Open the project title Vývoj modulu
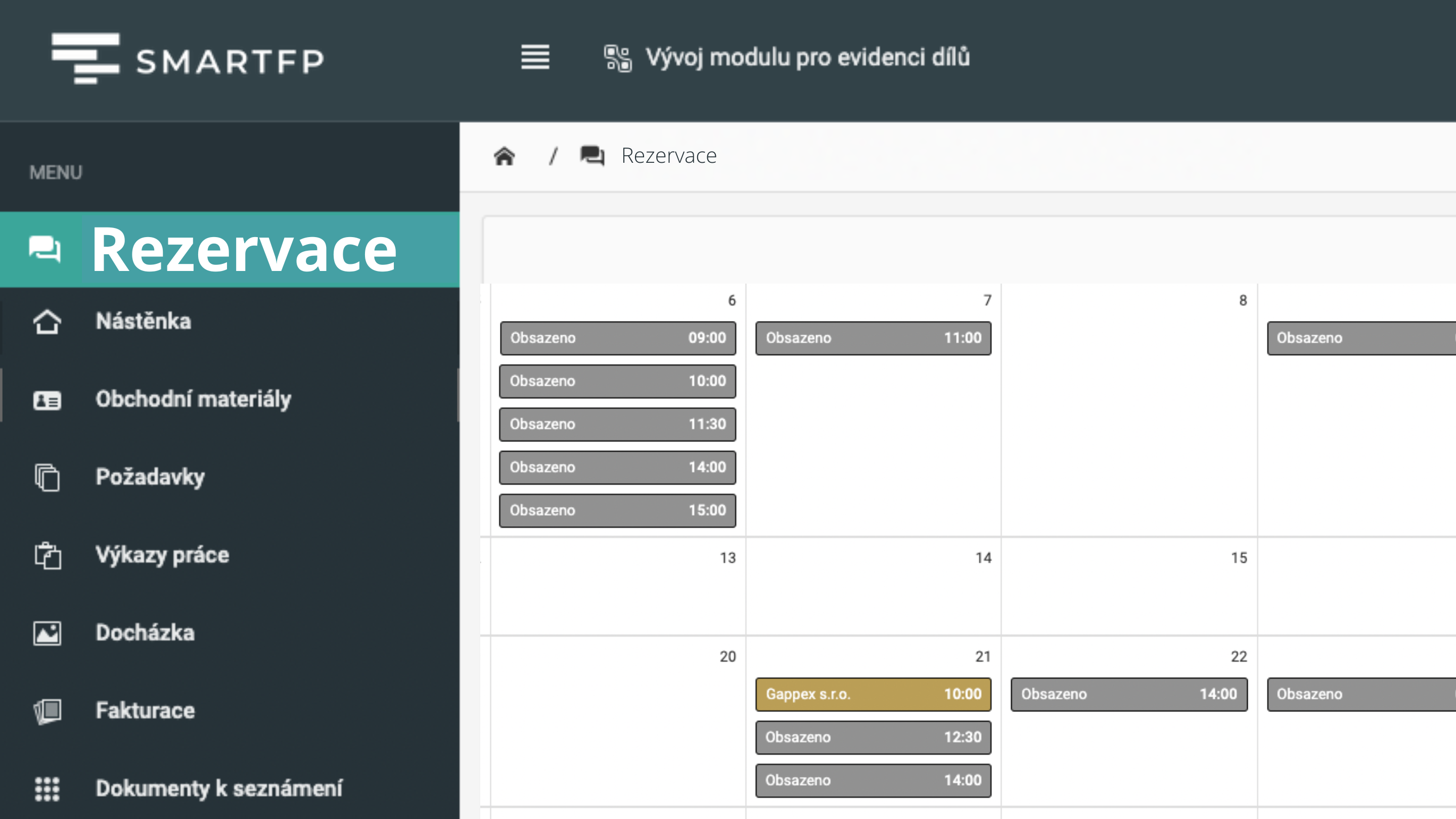This screenshot has height=819, width=1456. (x=807, y=58)
